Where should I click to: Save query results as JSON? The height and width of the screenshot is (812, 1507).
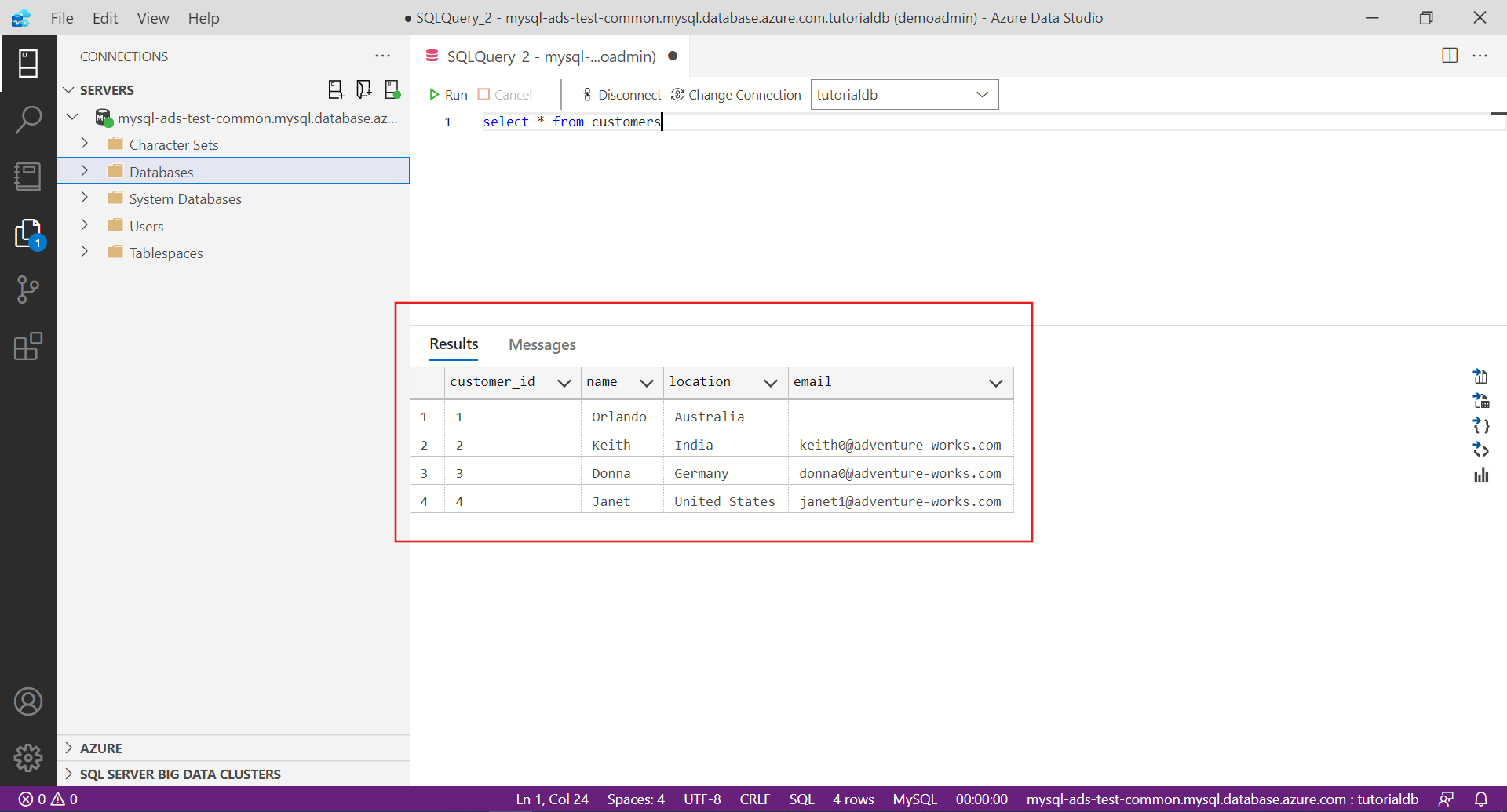[x=1481, y=426]
